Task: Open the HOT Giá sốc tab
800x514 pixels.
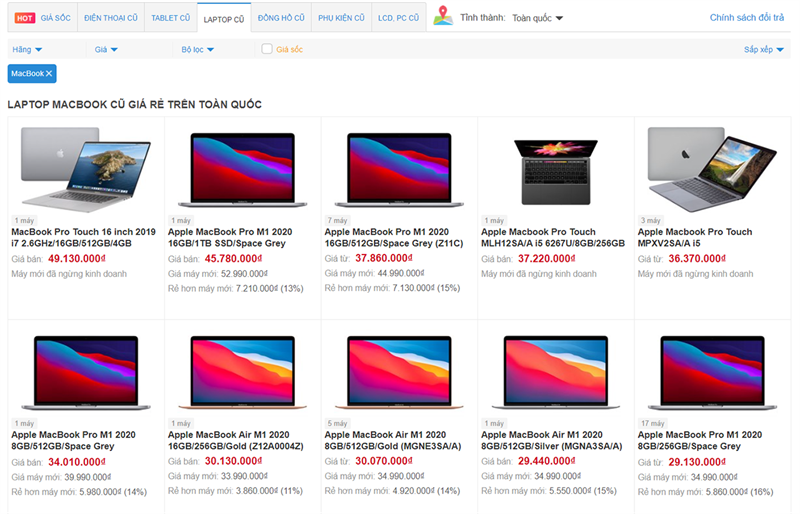Action: 43,18
